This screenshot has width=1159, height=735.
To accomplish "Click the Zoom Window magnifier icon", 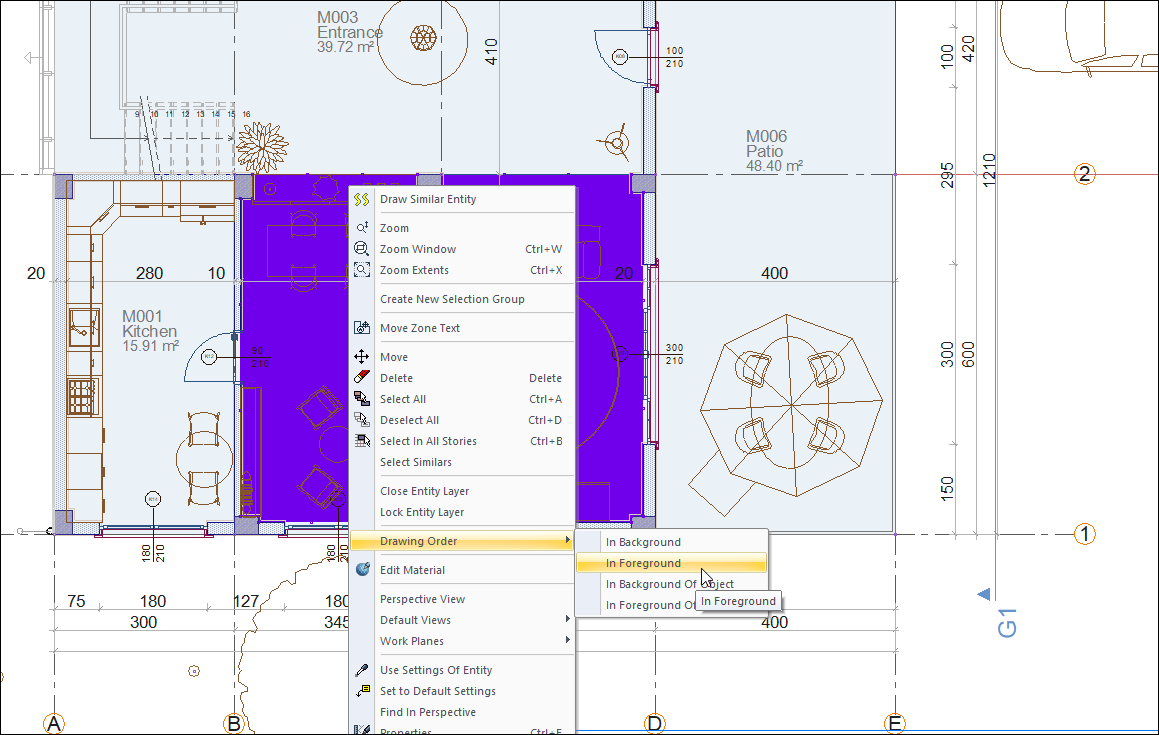I will (362, 249).
